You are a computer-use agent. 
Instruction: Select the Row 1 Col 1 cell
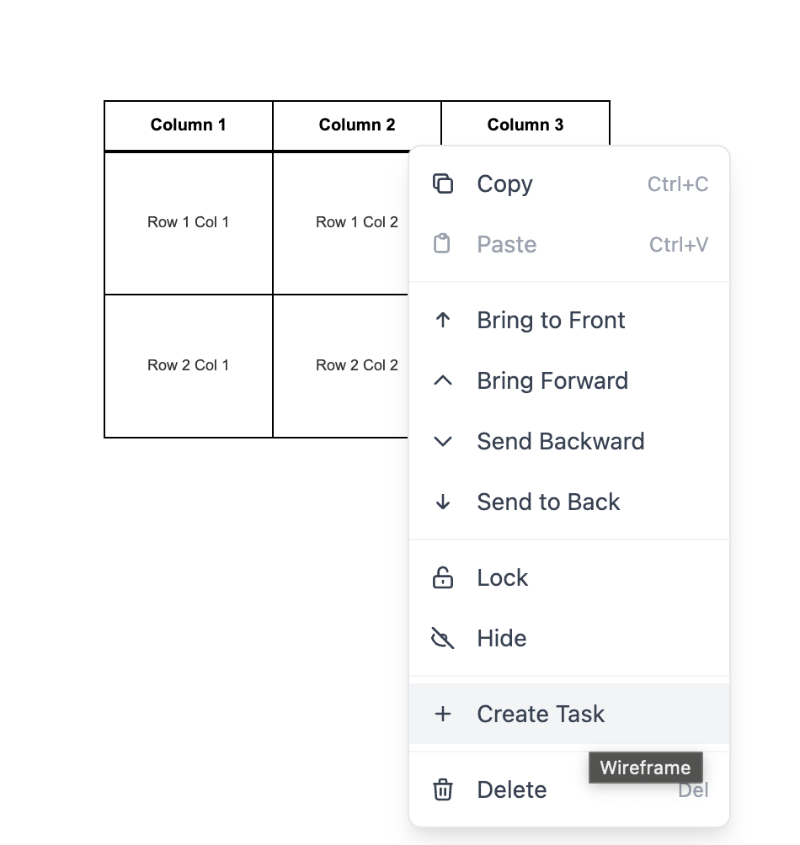point(188,222)
